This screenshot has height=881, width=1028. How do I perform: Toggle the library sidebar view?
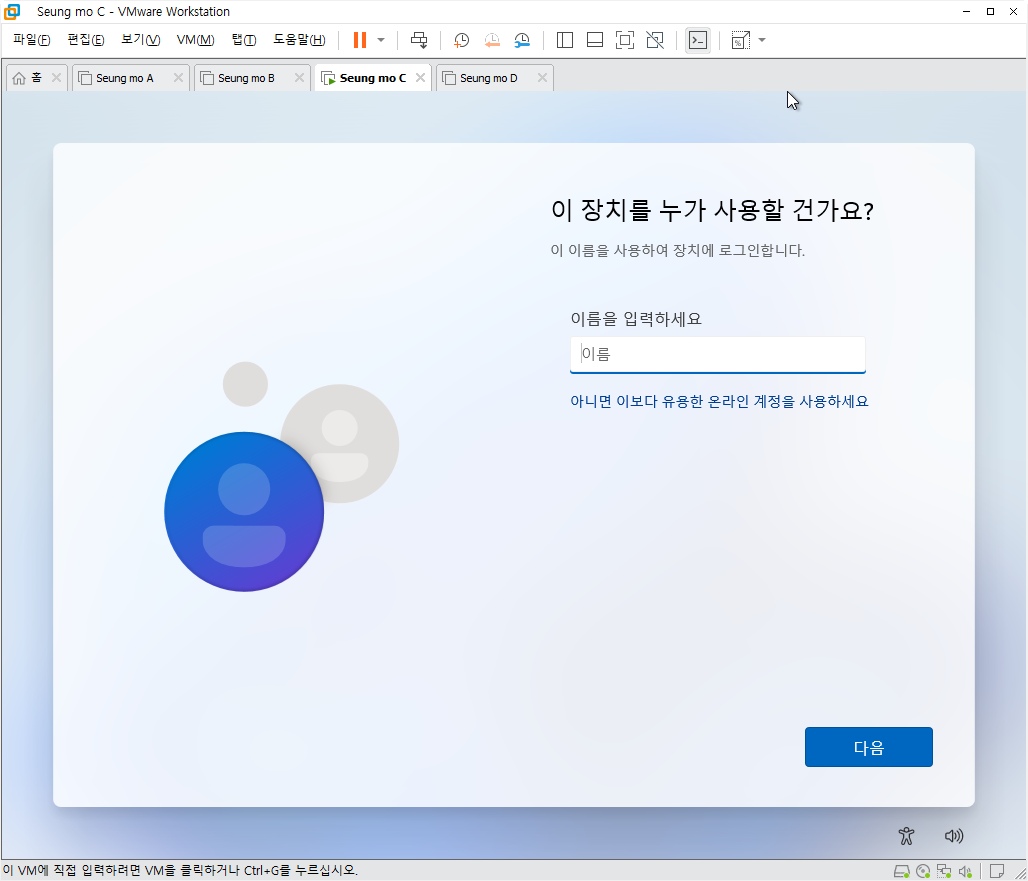pos(564,40)
